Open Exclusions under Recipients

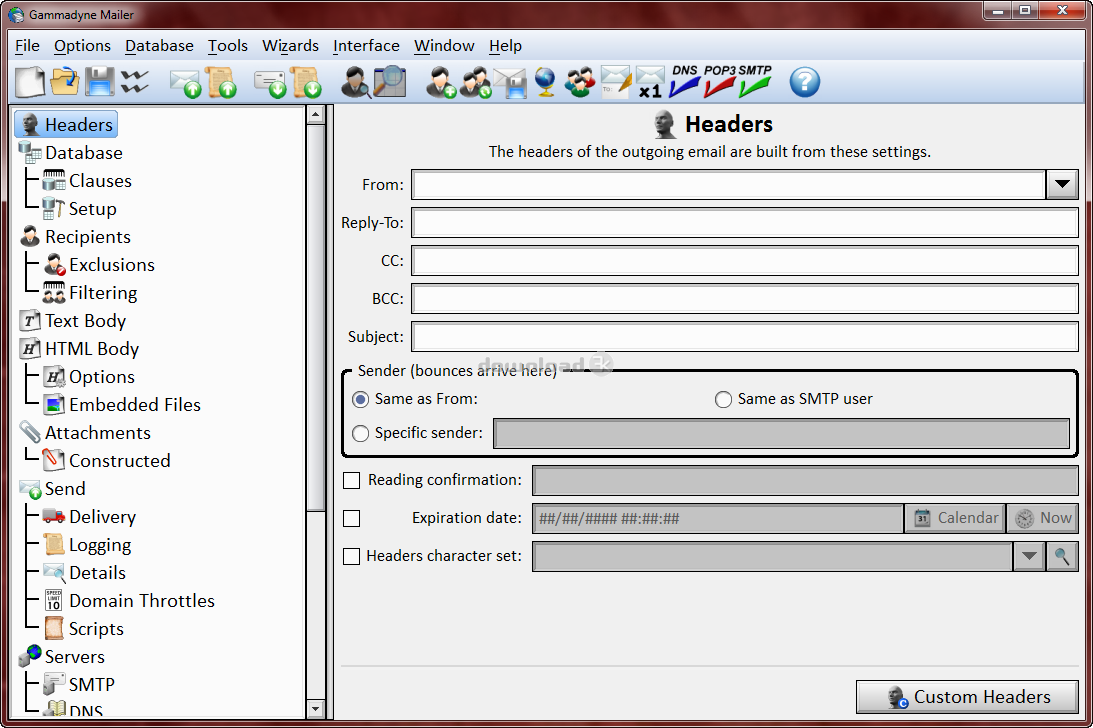click(x=99, y=265)
